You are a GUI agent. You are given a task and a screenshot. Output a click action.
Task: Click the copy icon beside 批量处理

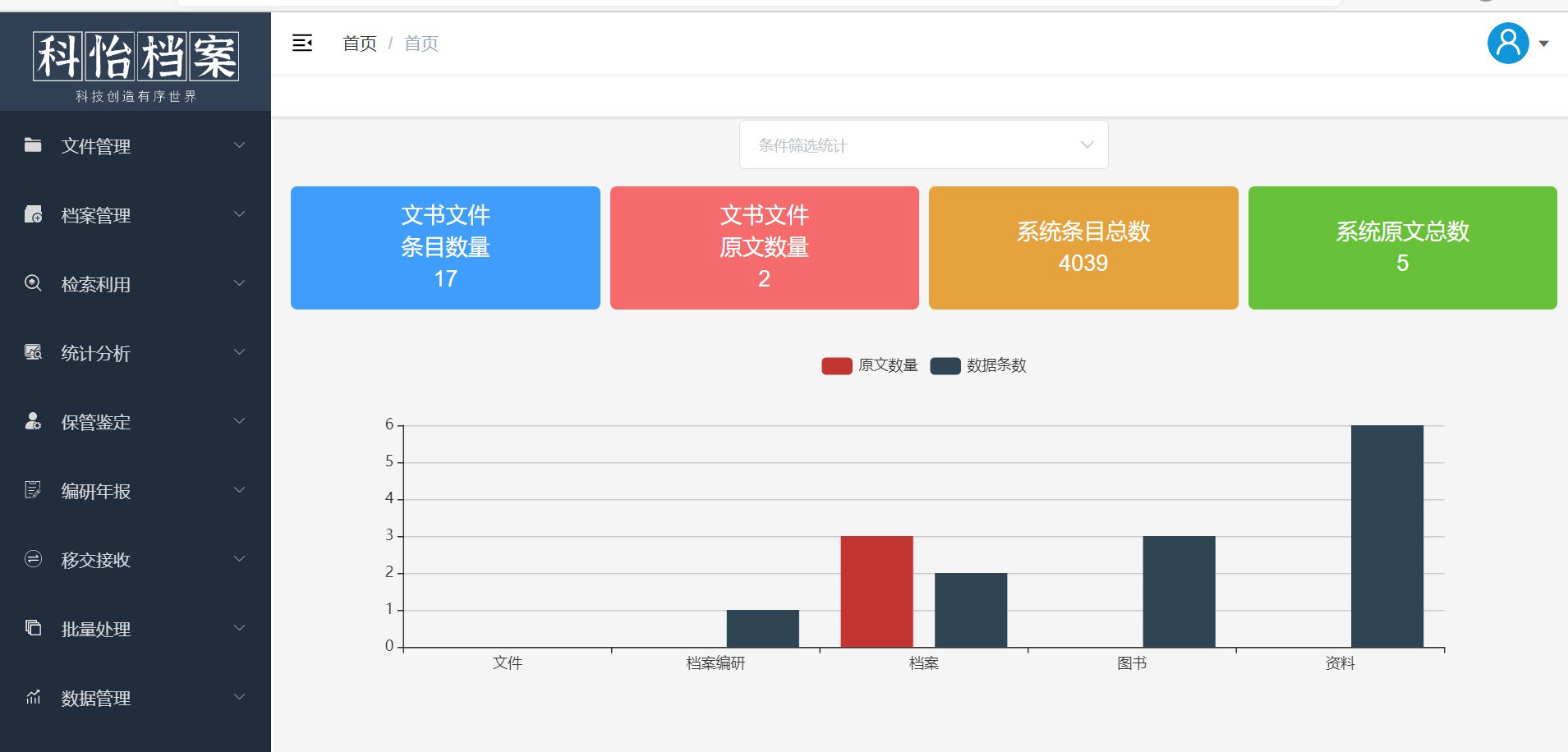[33, 628]
